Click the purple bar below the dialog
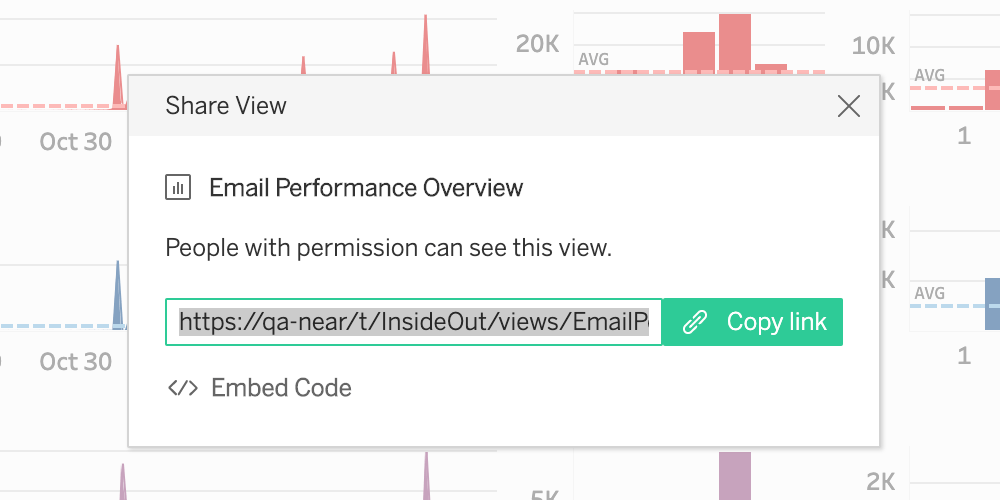Viewport: 1000px width, 500px height. tap(734, 474)
